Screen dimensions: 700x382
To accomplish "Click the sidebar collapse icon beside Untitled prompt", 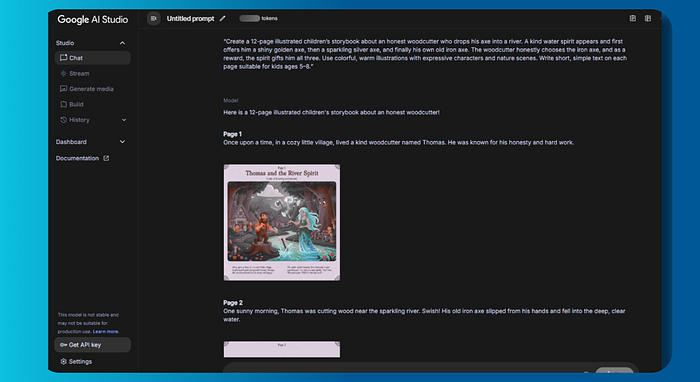I will [x=154, y=19].
